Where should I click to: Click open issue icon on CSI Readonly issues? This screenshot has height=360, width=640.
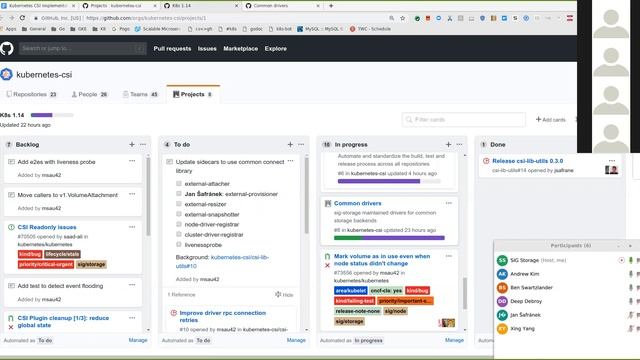click(x=11, y=227)
